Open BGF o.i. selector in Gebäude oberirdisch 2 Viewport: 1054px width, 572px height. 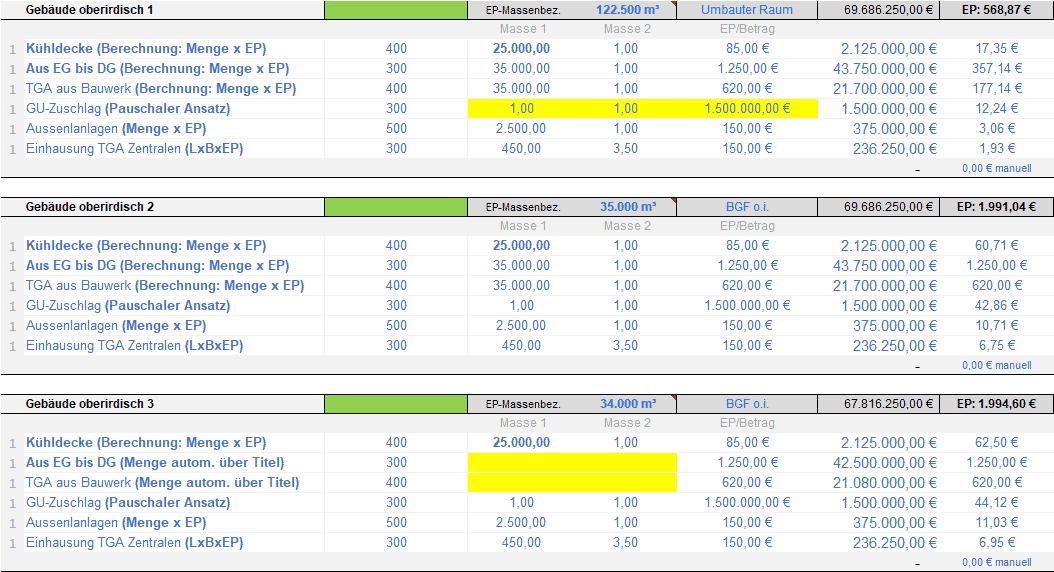(747, 207)
